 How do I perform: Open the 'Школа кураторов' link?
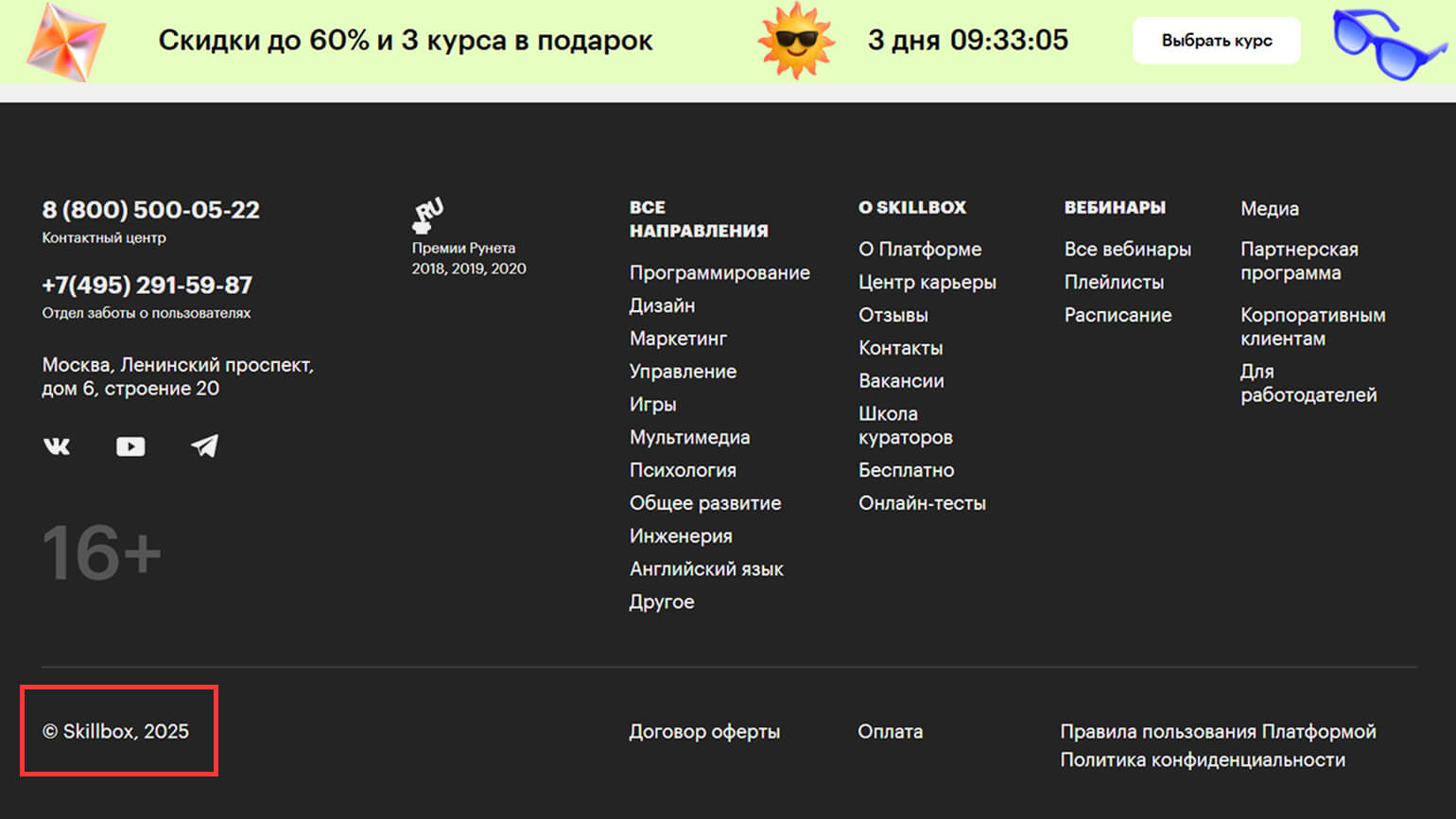pyautogui.click(x=906, y=426)
